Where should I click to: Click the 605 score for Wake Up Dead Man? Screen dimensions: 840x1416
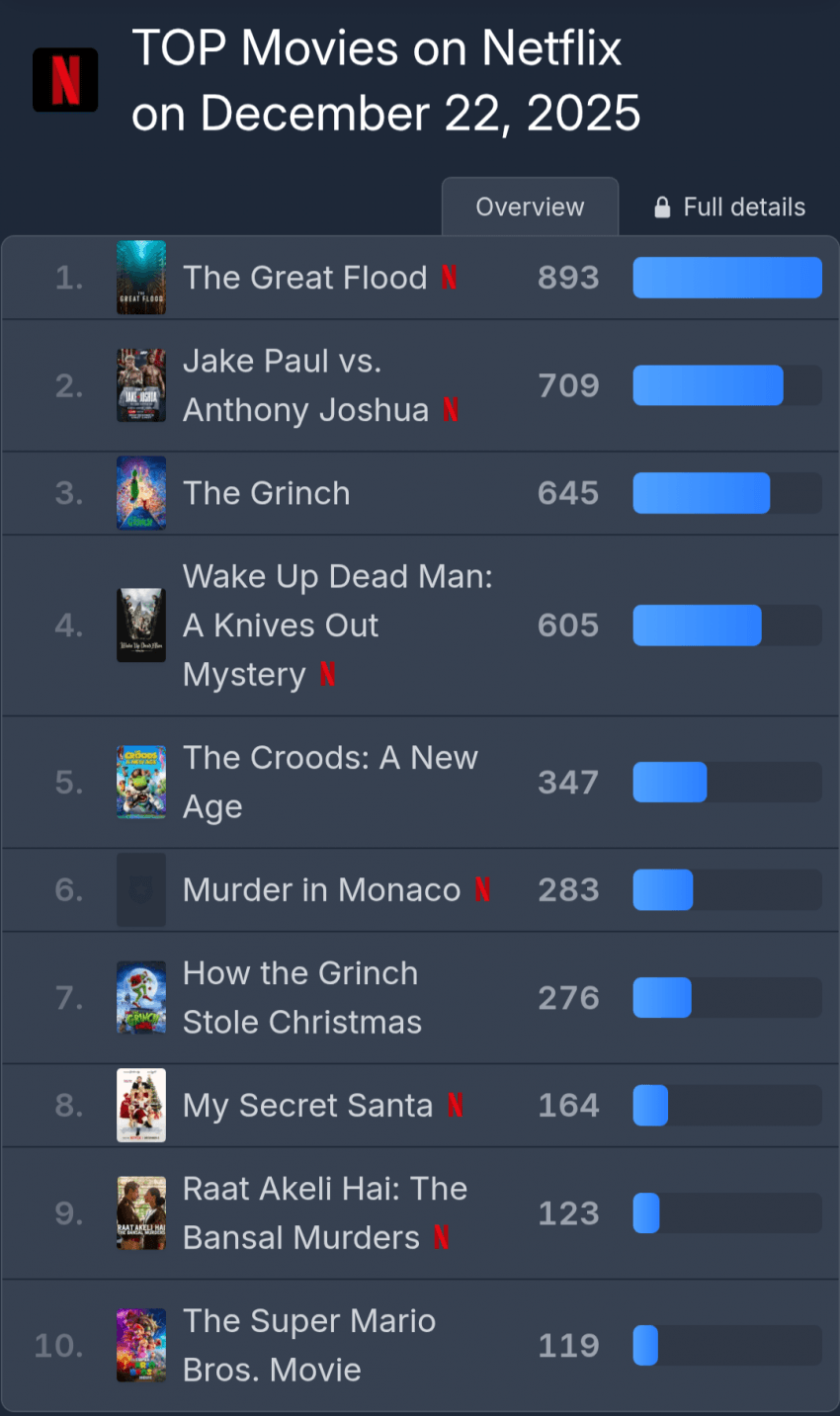568,625
